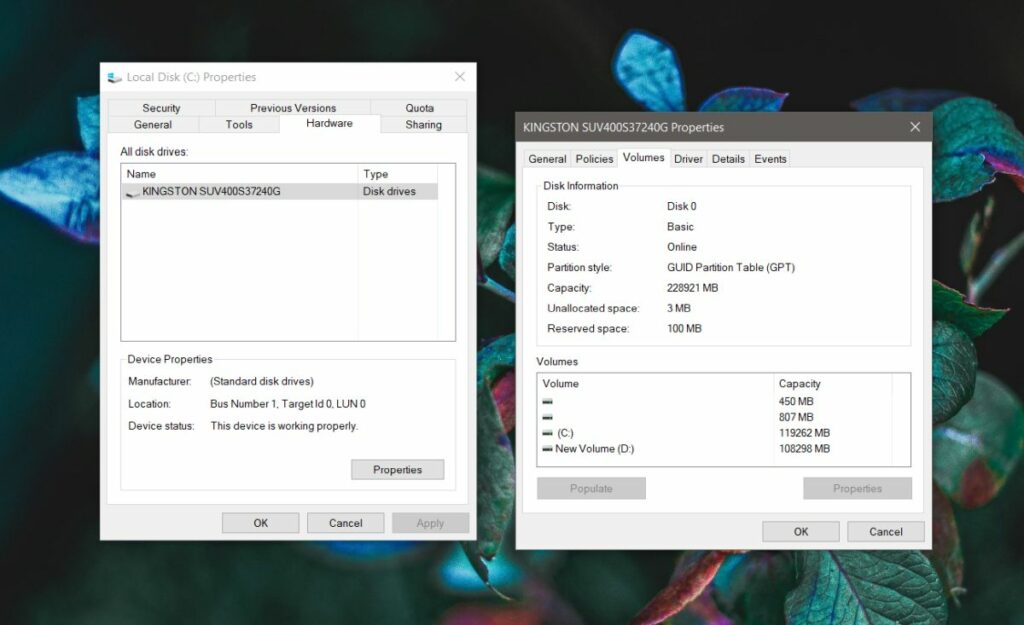Click the Name column header
The width and height of the screenshot is (1024, 625).
point(140,173)
